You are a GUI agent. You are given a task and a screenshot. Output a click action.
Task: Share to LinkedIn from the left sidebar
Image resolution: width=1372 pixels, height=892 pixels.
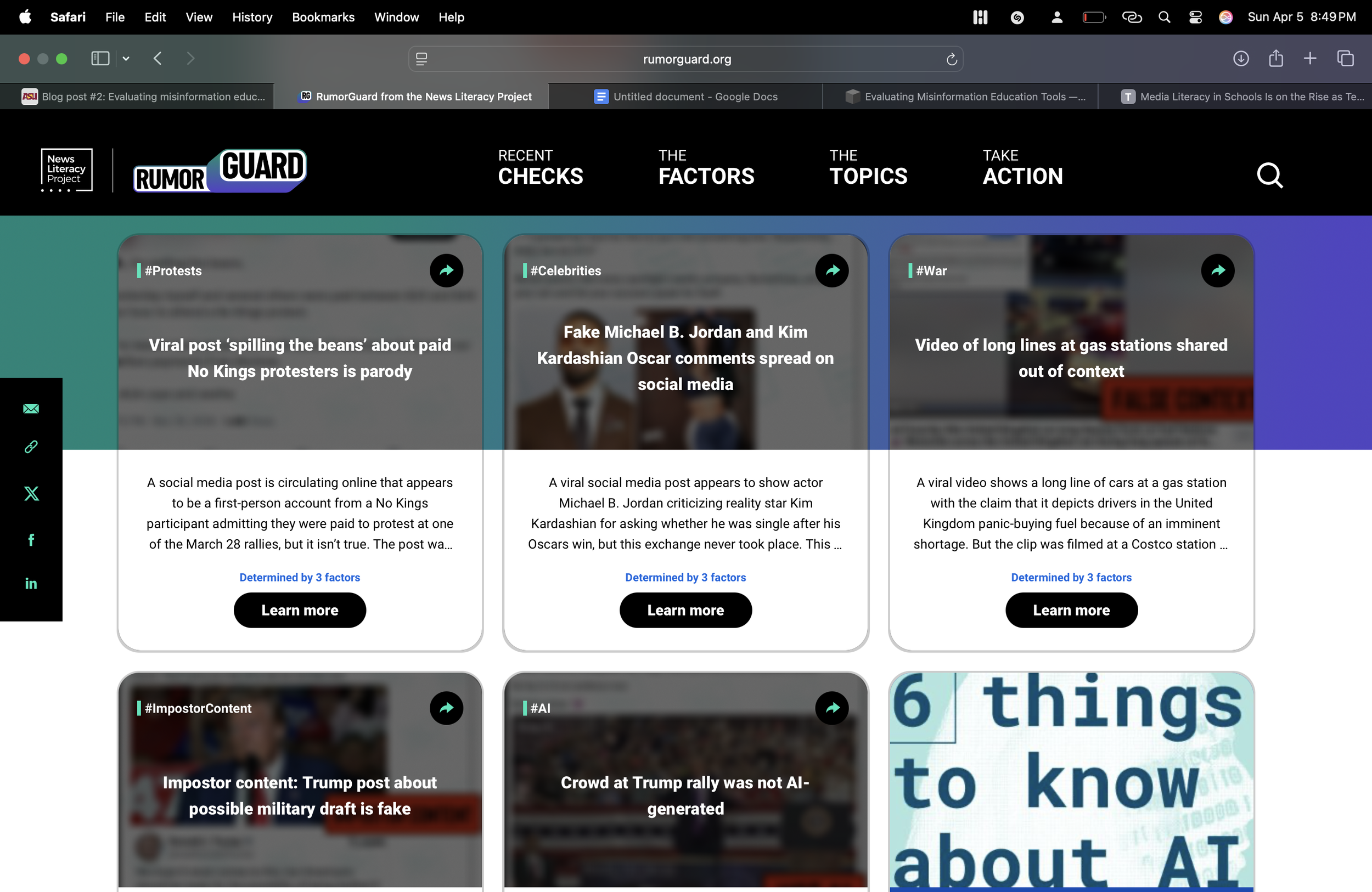(31, 583)
